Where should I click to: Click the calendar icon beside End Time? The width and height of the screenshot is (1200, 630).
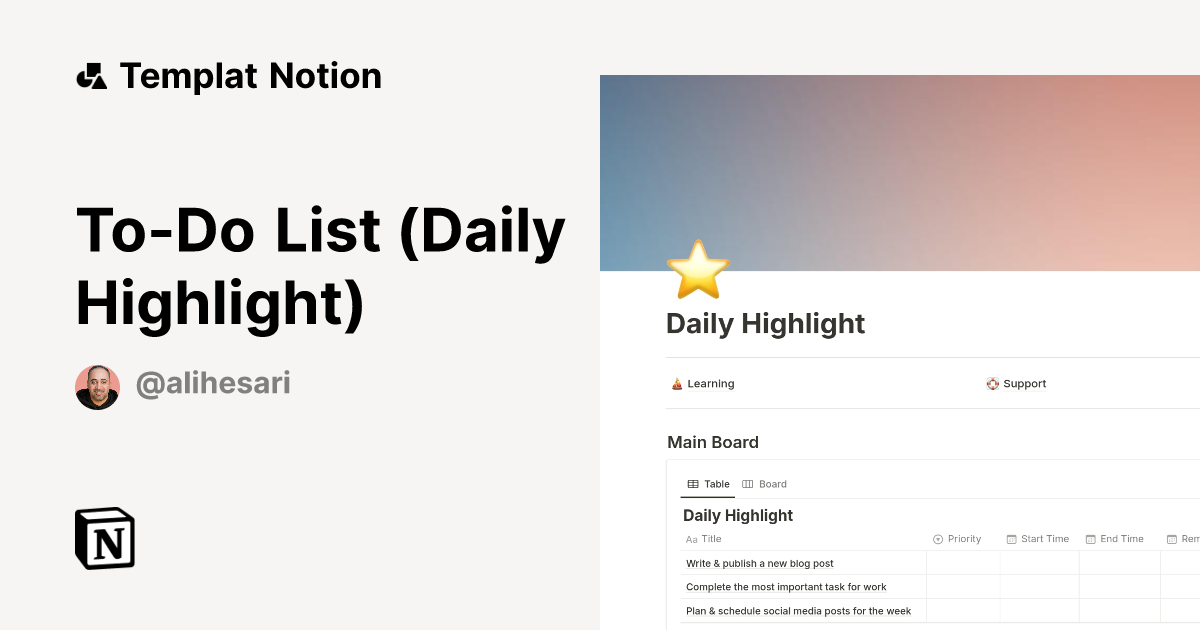coord(1089,539)
